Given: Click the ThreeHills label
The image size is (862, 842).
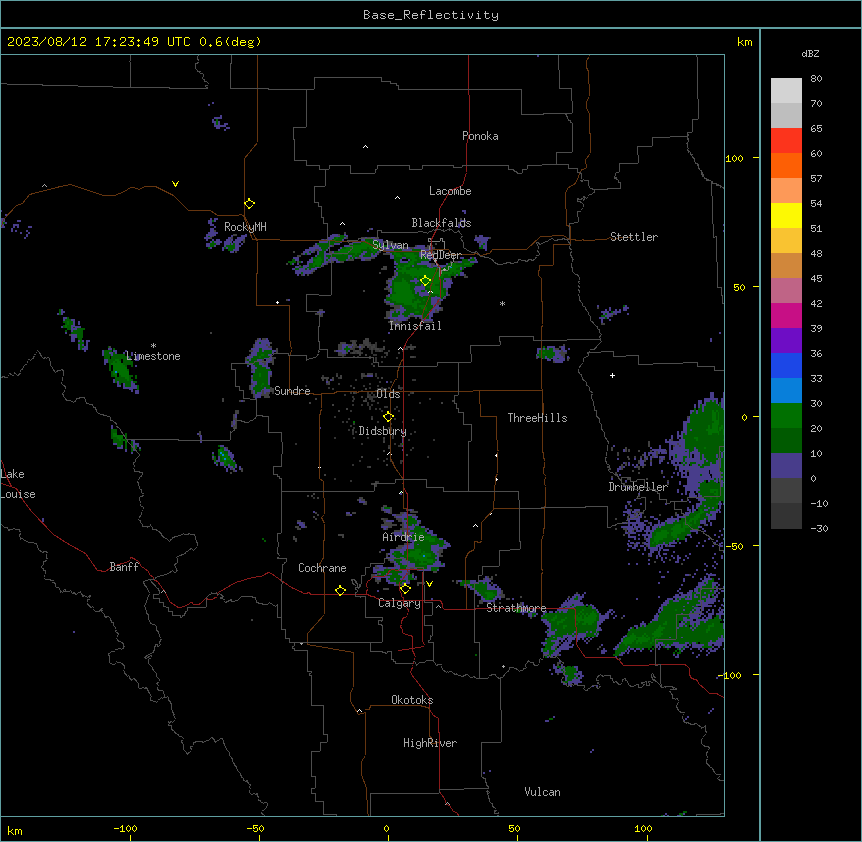Looking at the screenshot, I should [x=537, y=418].
